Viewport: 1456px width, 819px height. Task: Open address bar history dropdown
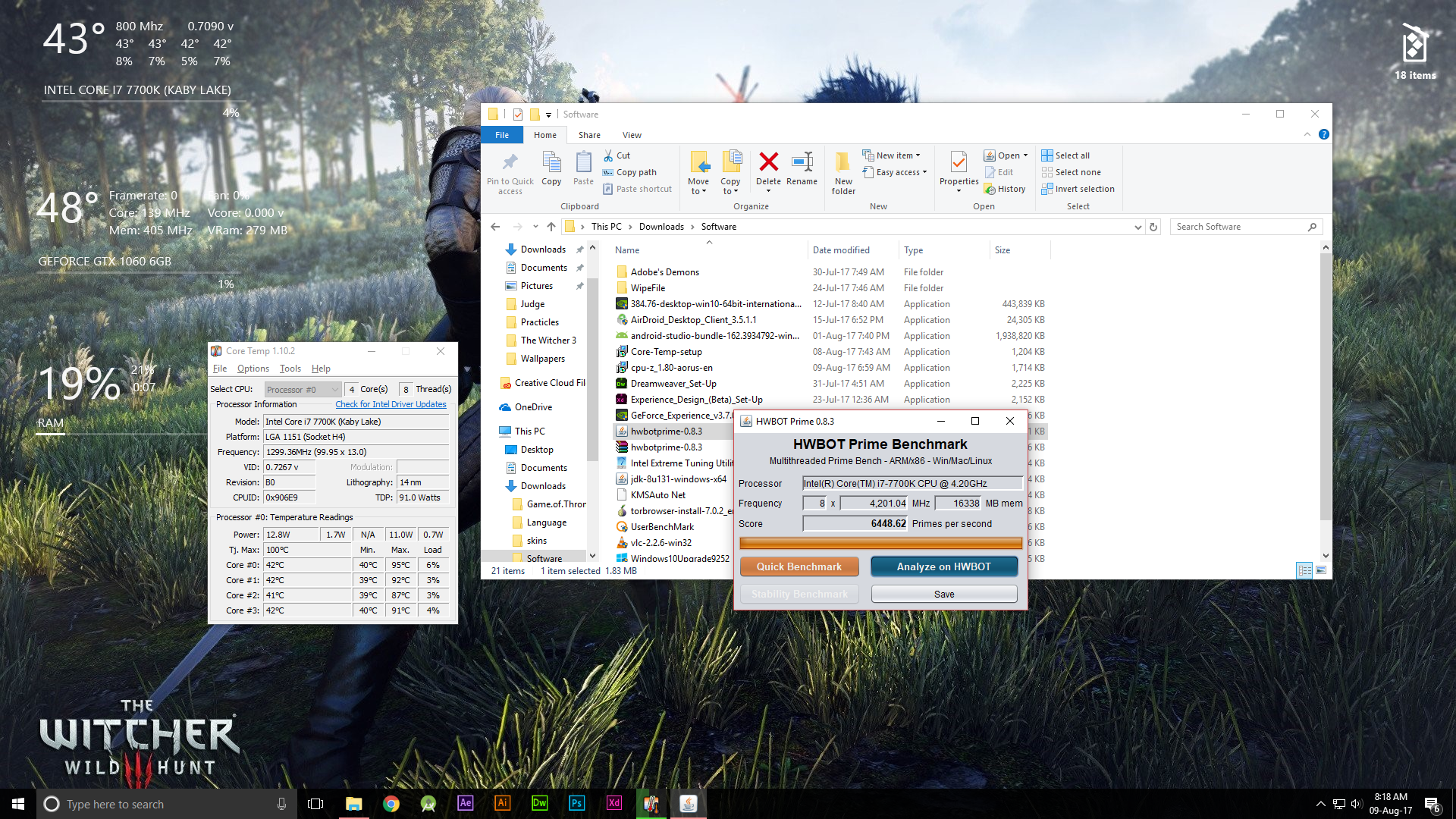(x=1137, y=227)
